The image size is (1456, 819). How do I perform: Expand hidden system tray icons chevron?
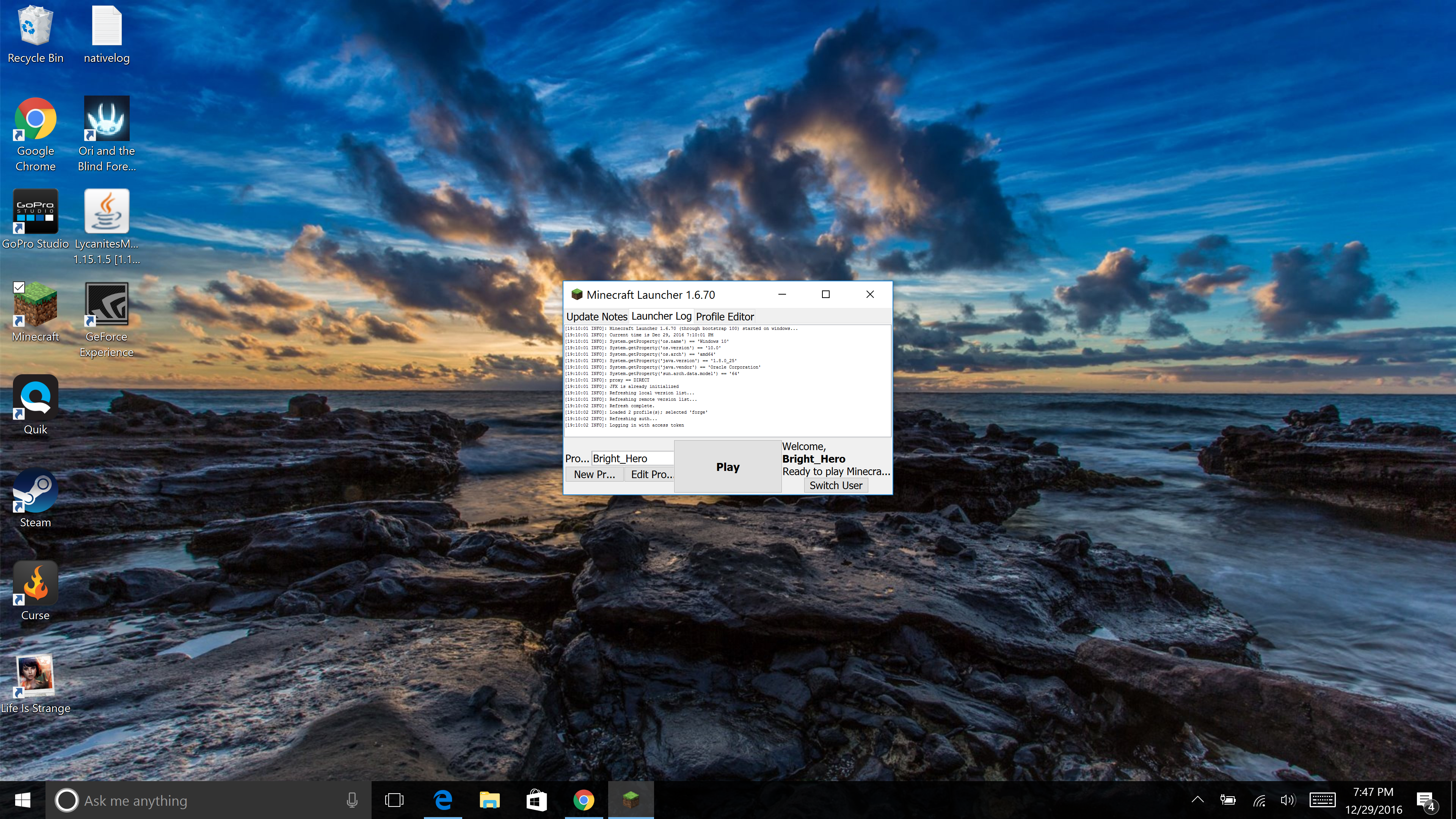(1197, 800)
